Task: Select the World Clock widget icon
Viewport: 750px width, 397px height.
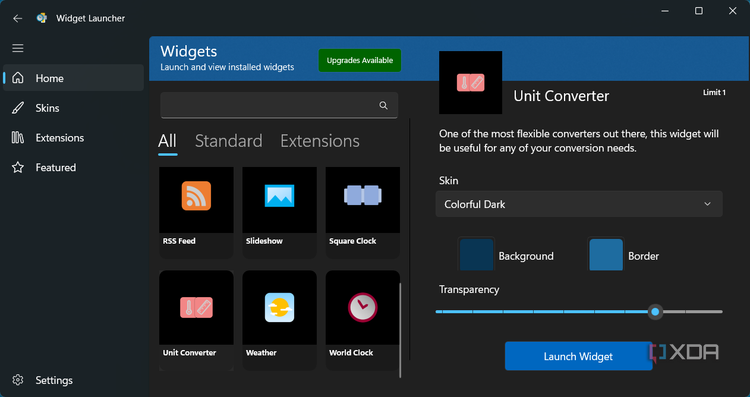Action: click(x=363, y=308)
